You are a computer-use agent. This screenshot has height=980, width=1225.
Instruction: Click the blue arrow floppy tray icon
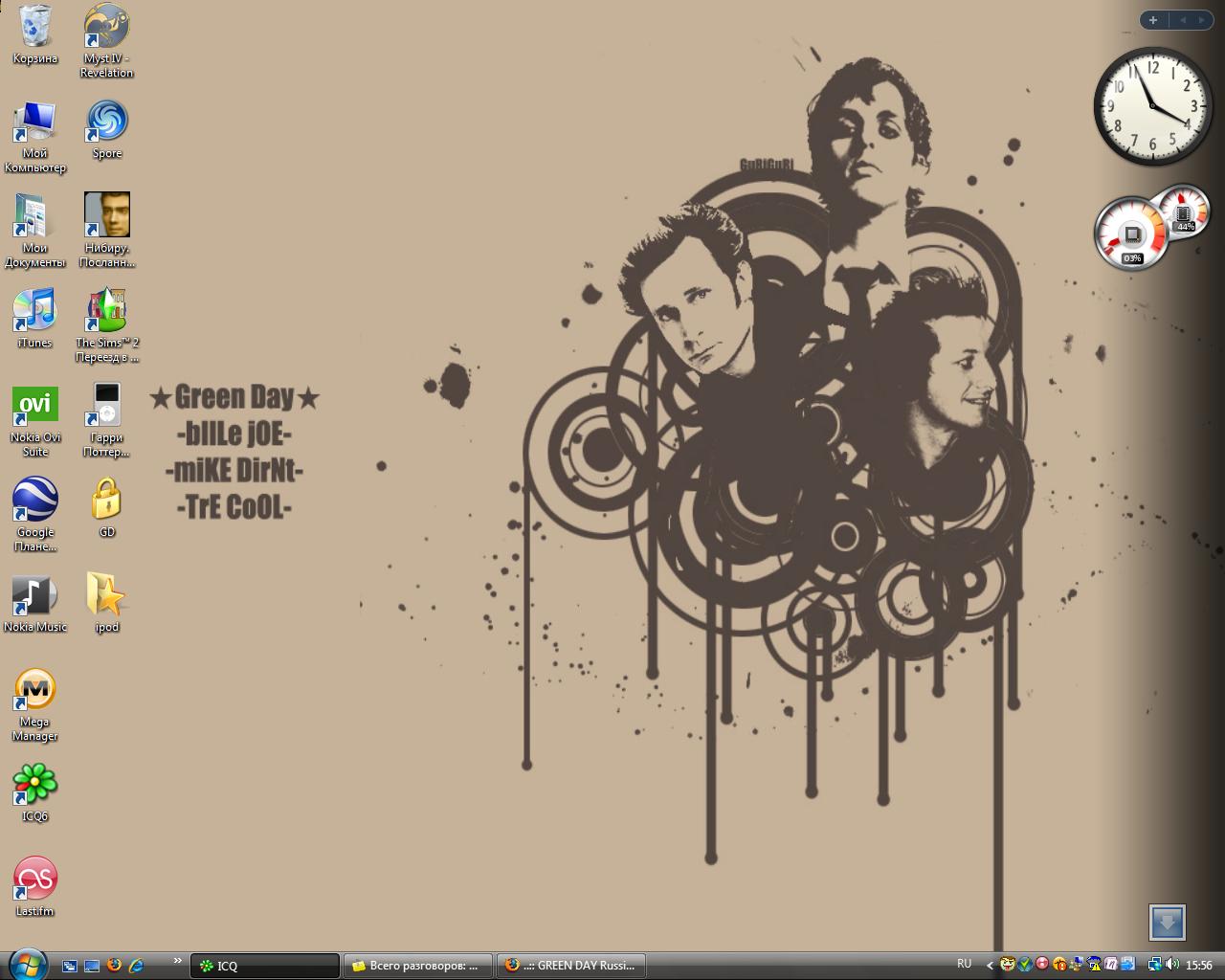pos(1127,965)
